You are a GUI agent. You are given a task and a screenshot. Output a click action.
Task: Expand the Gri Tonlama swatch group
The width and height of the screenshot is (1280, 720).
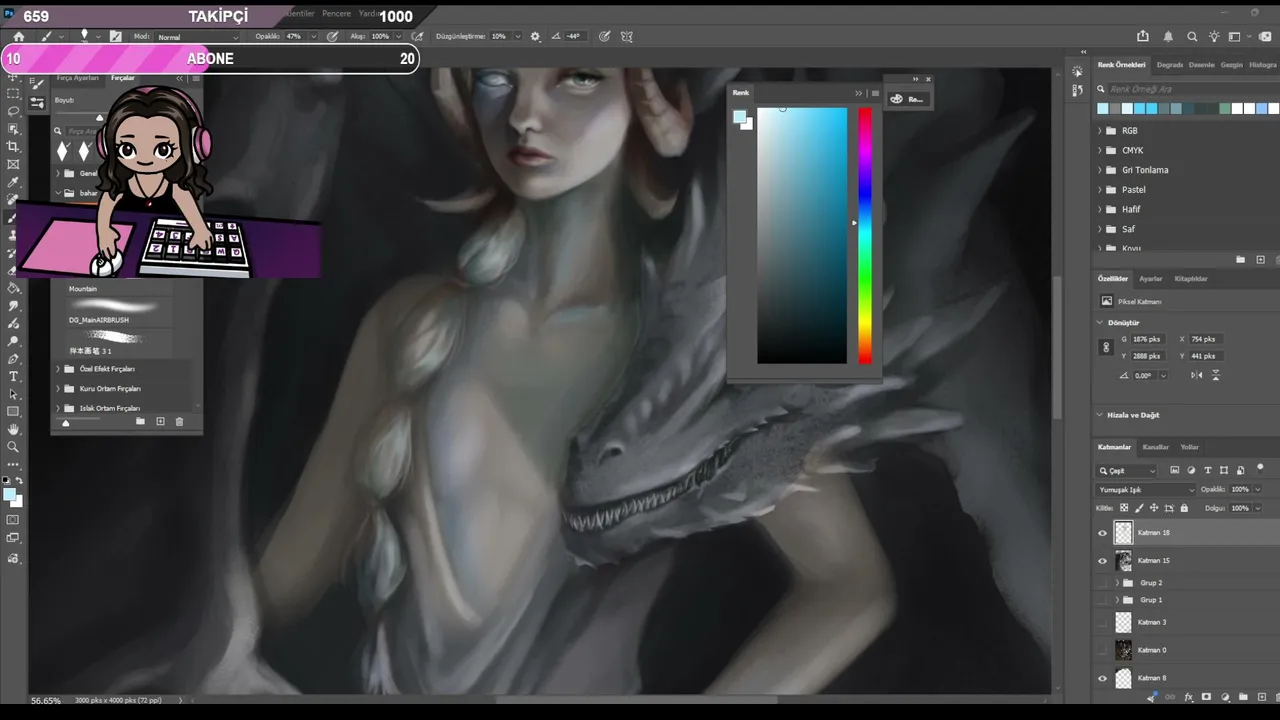pyautogui.click(x=1100, y=170)
